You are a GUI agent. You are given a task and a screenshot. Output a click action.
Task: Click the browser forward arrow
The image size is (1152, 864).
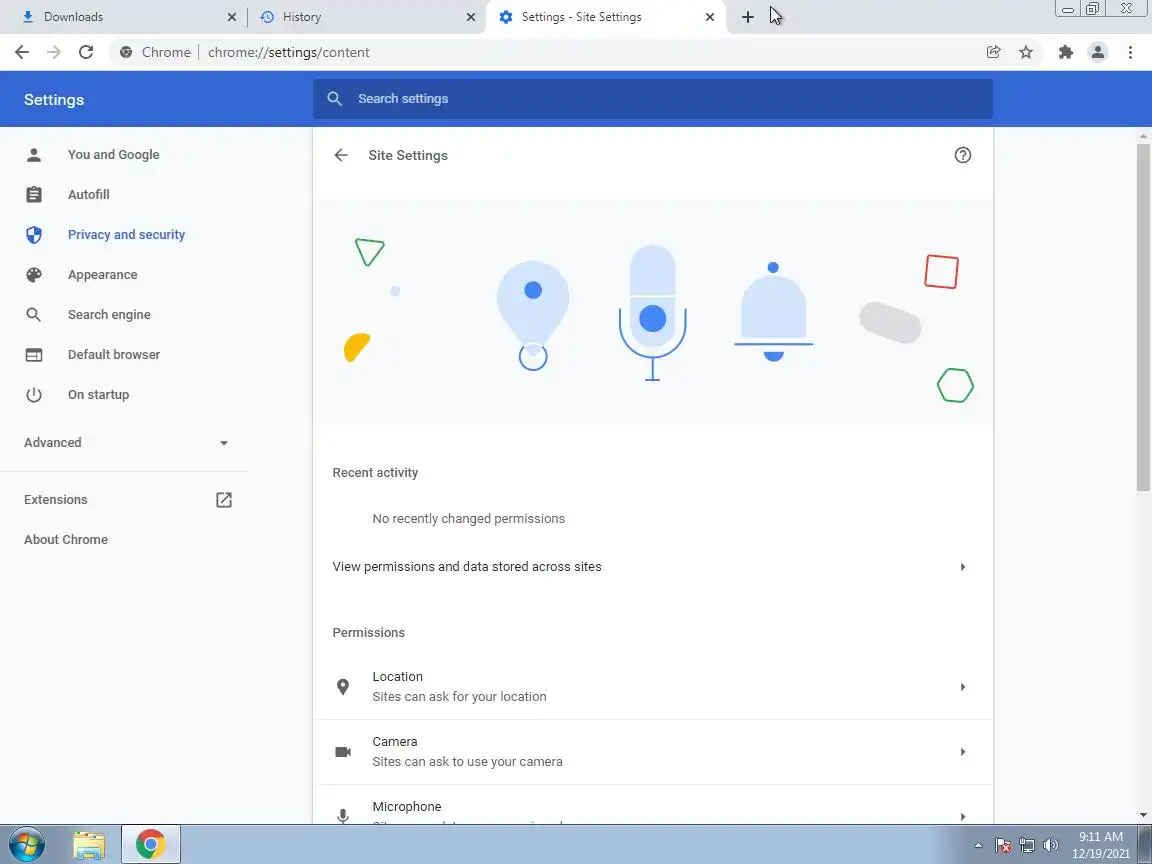point(54,52)
